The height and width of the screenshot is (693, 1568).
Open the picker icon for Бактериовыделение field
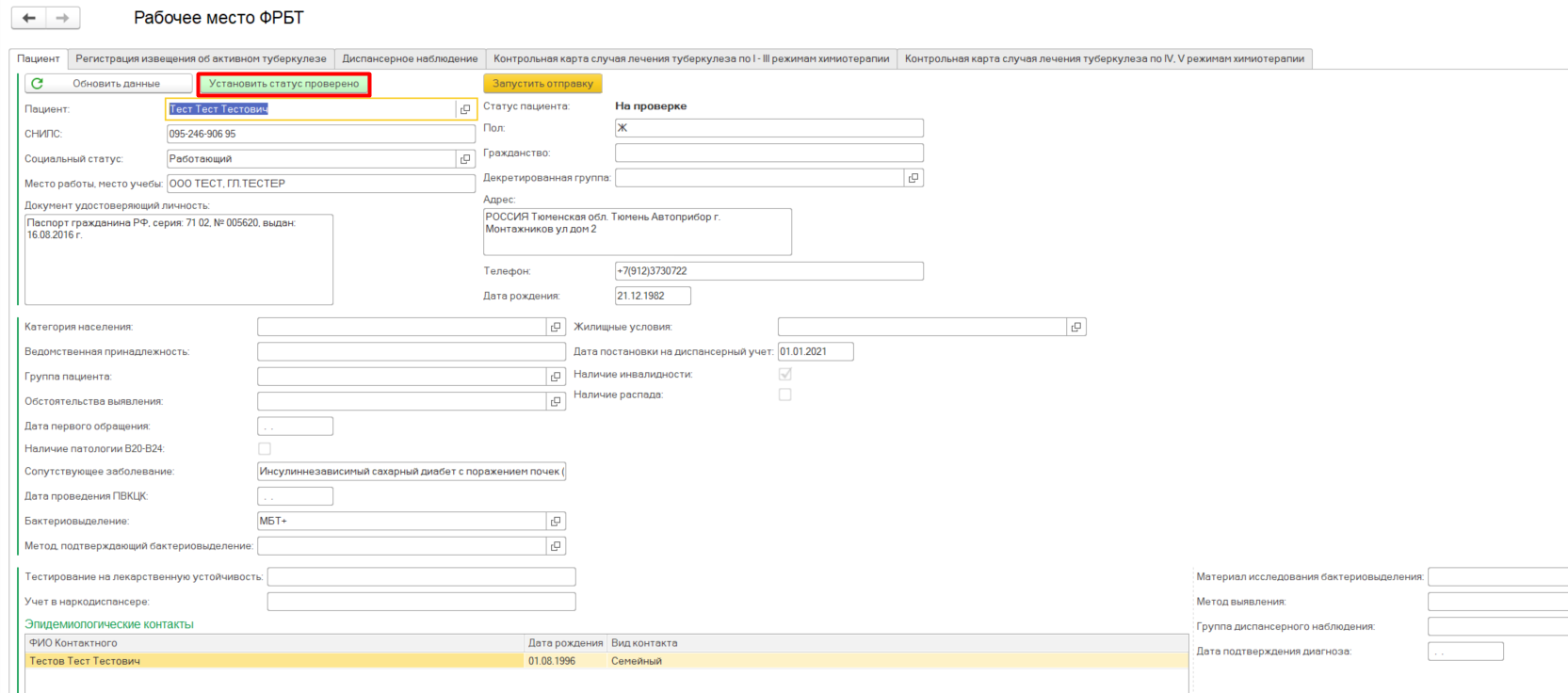point(556,521)
